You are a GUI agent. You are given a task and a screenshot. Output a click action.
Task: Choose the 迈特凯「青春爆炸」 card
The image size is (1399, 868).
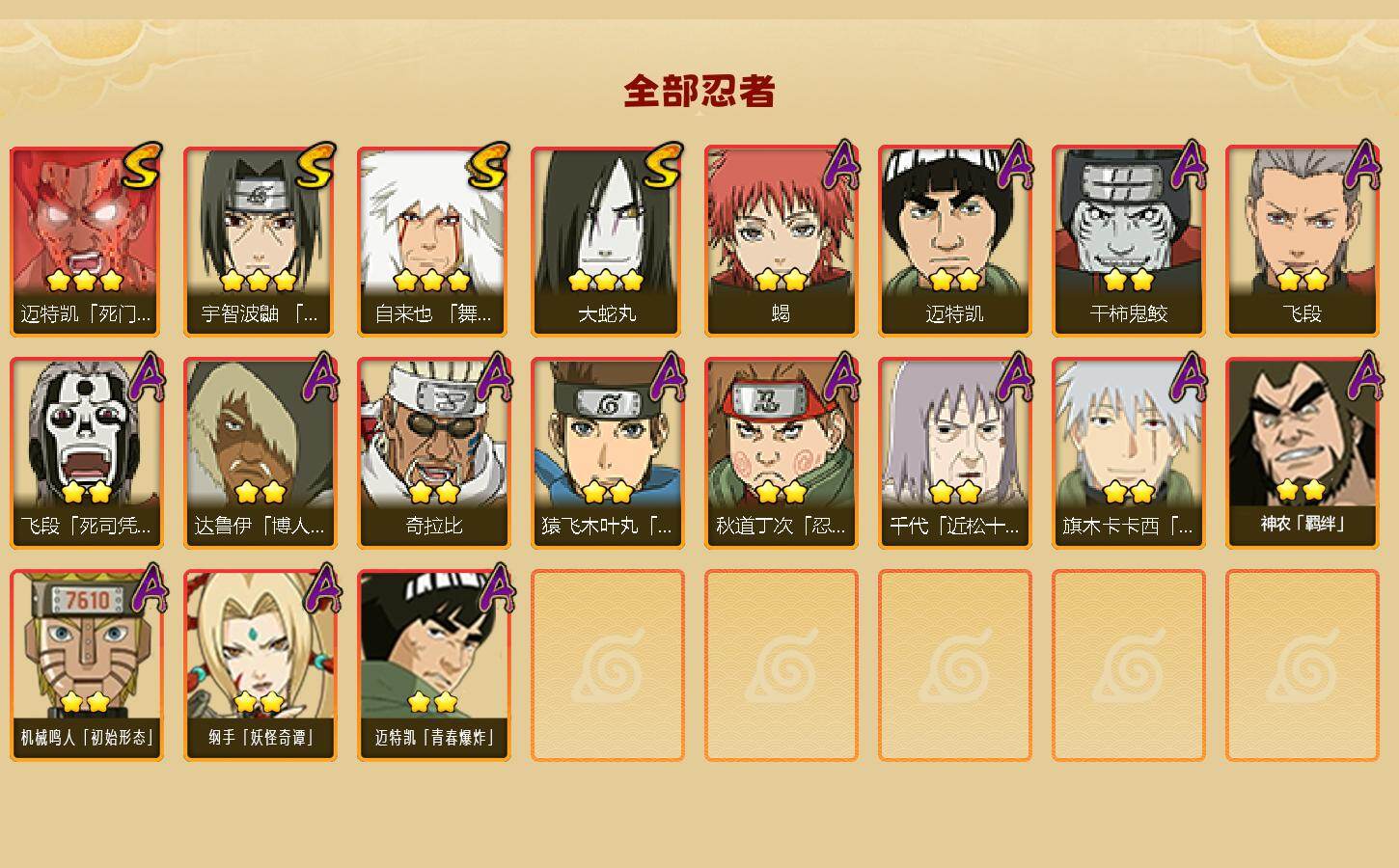pyautogui.click(x=433, y=665)
